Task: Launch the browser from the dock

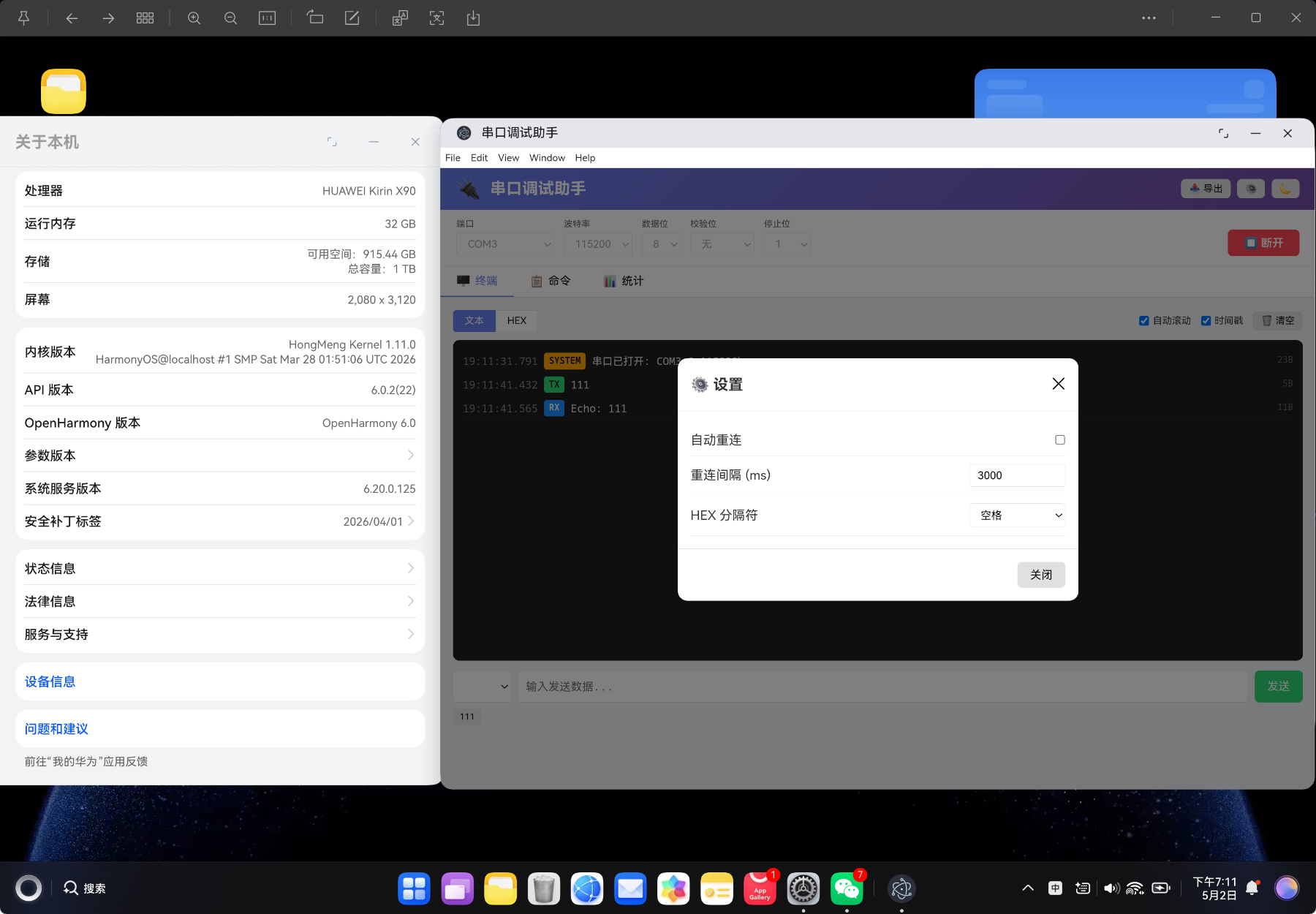Action: point(587,888)
